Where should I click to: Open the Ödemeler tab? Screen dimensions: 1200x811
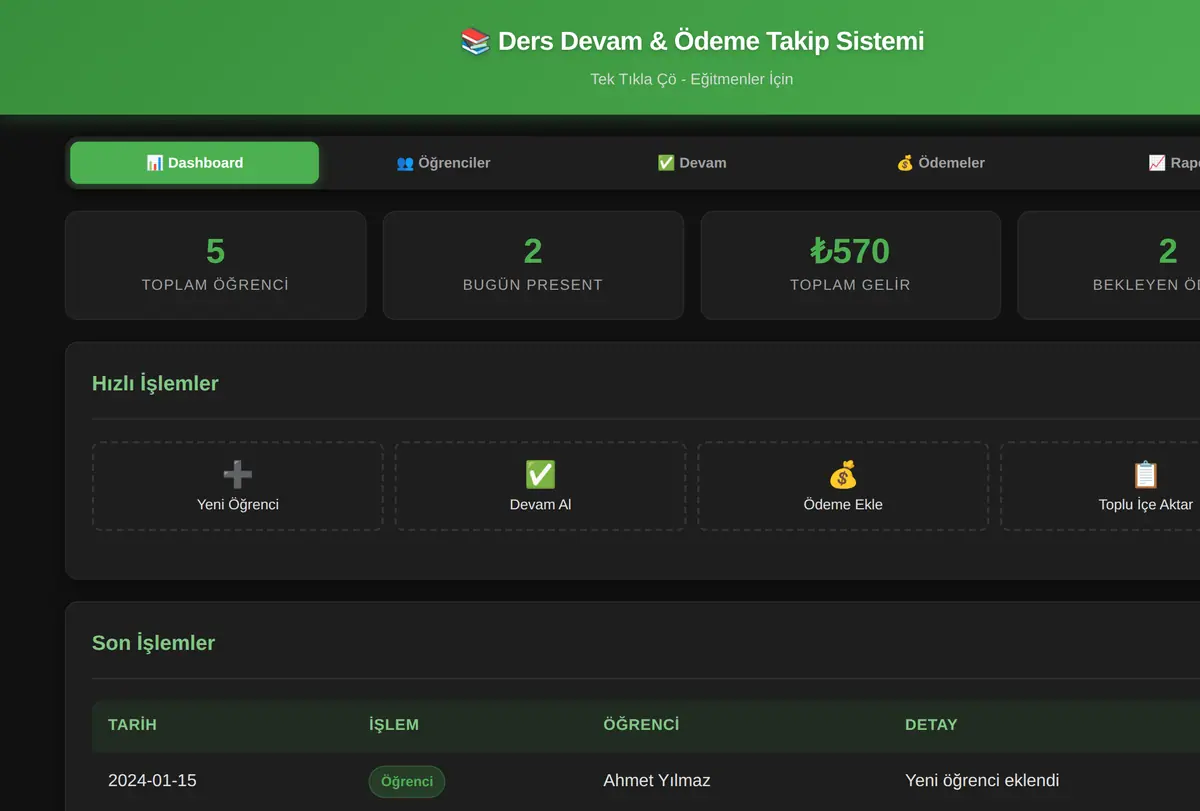point(940,163)
